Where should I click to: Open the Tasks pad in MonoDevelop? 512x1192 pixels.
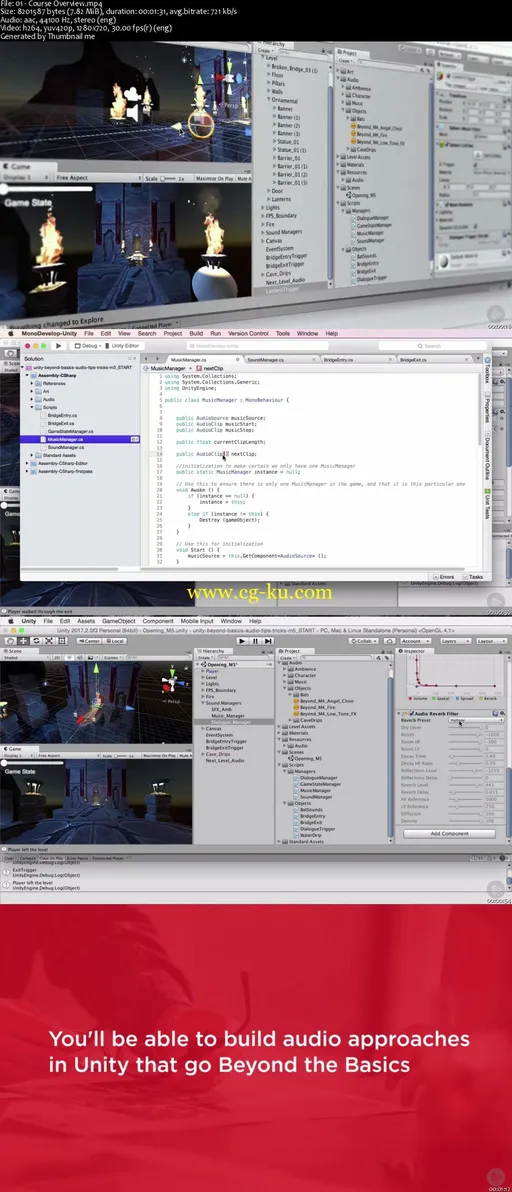(x=473, y=577)
